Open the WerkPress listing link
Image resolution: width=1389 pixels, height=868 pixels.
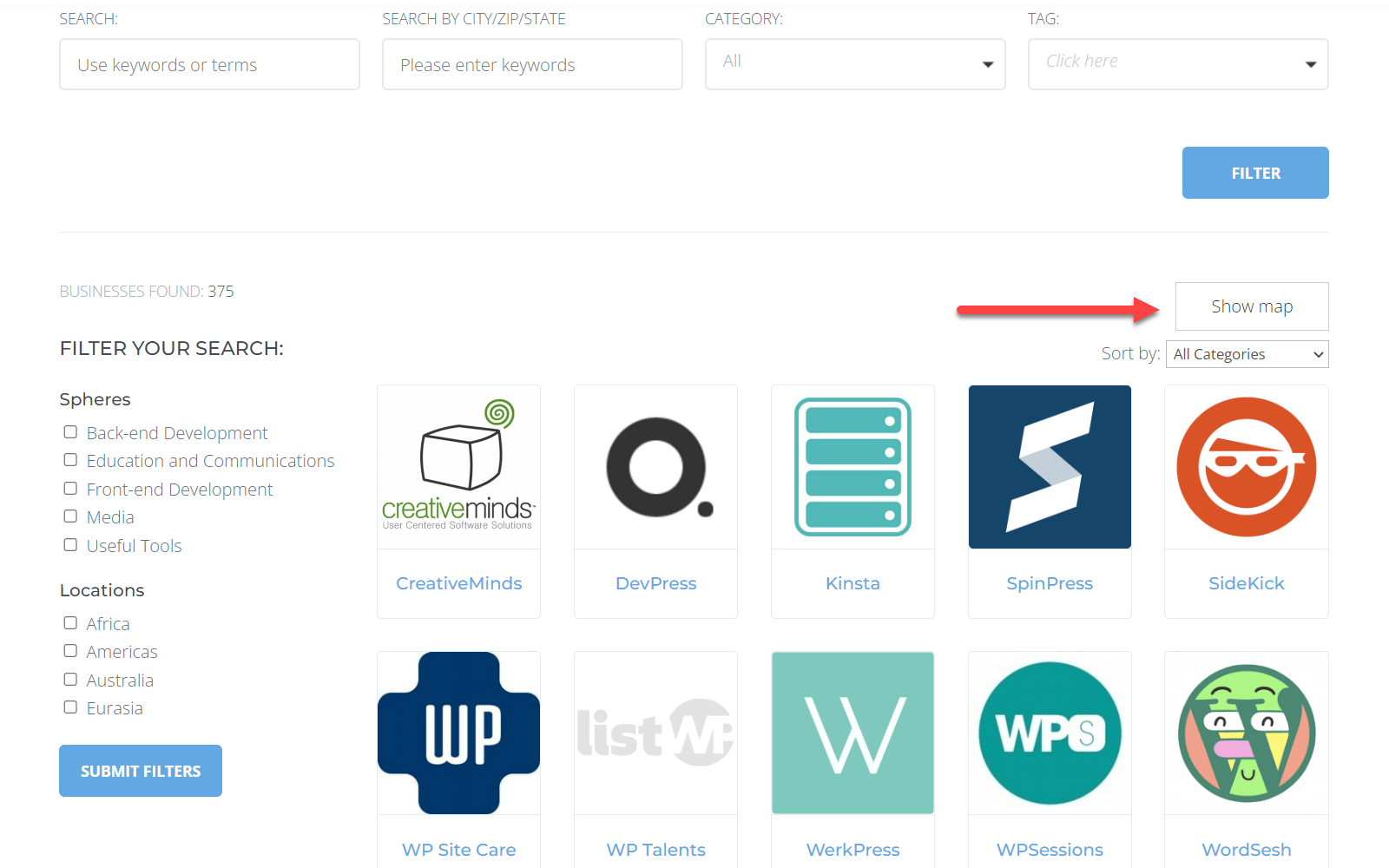tap(852, 850)
